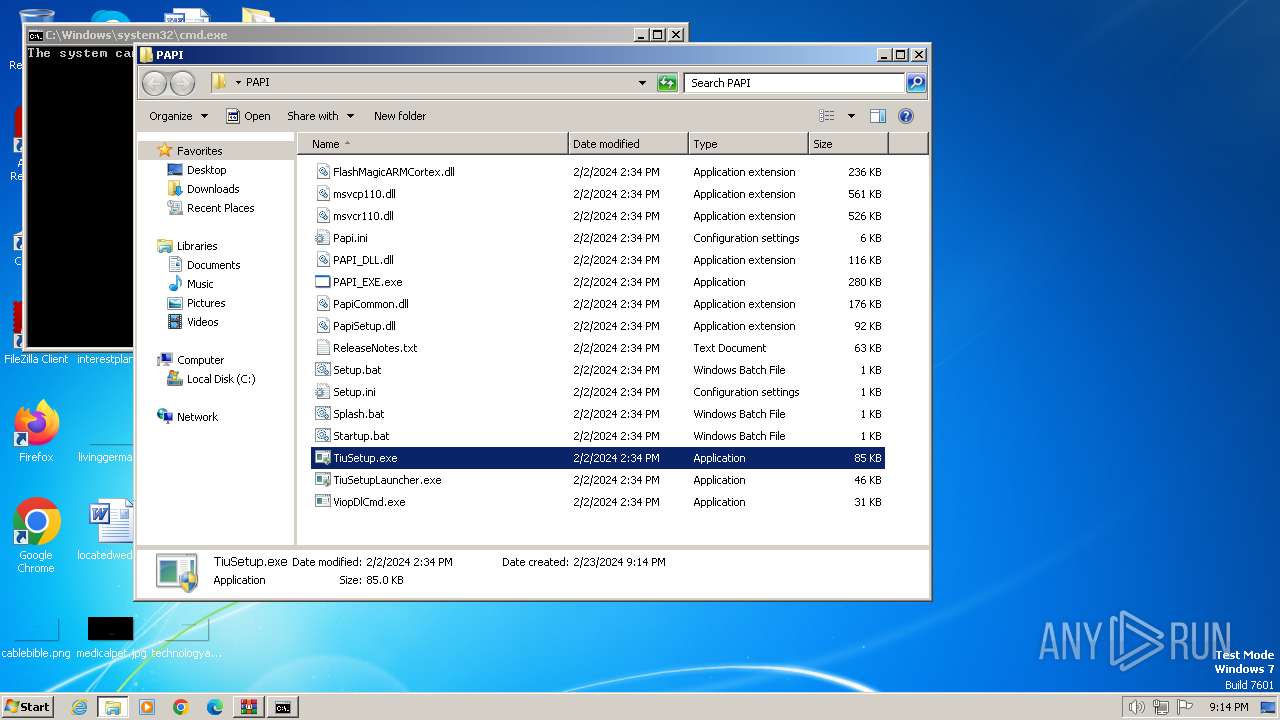Open Firefox desktop shortcut

point(36,432)
